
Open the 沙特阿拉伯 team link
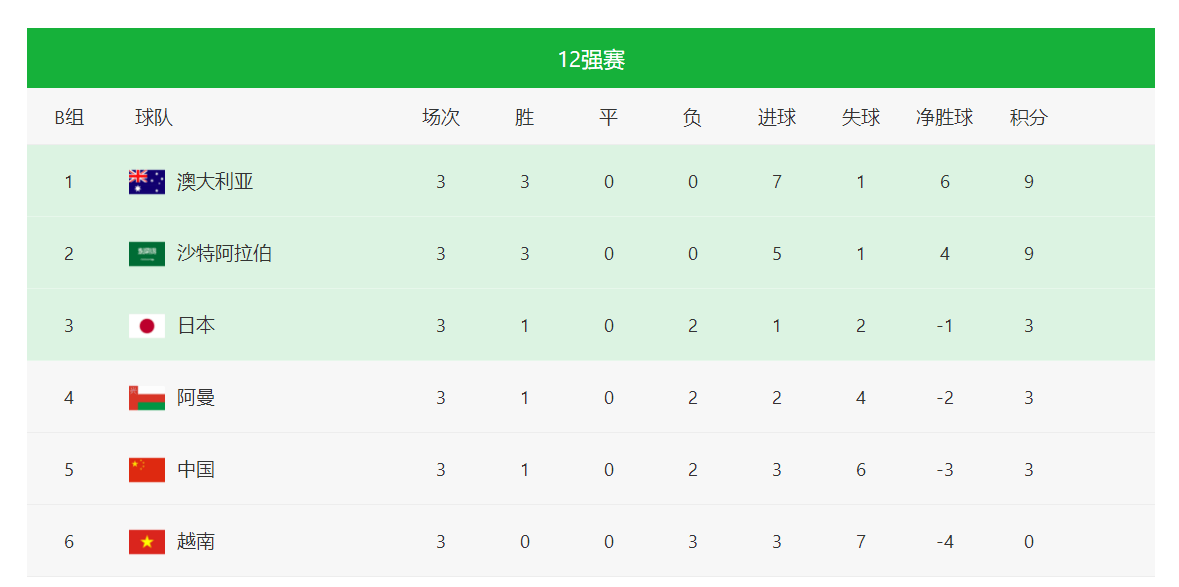(x=224, y=254)
